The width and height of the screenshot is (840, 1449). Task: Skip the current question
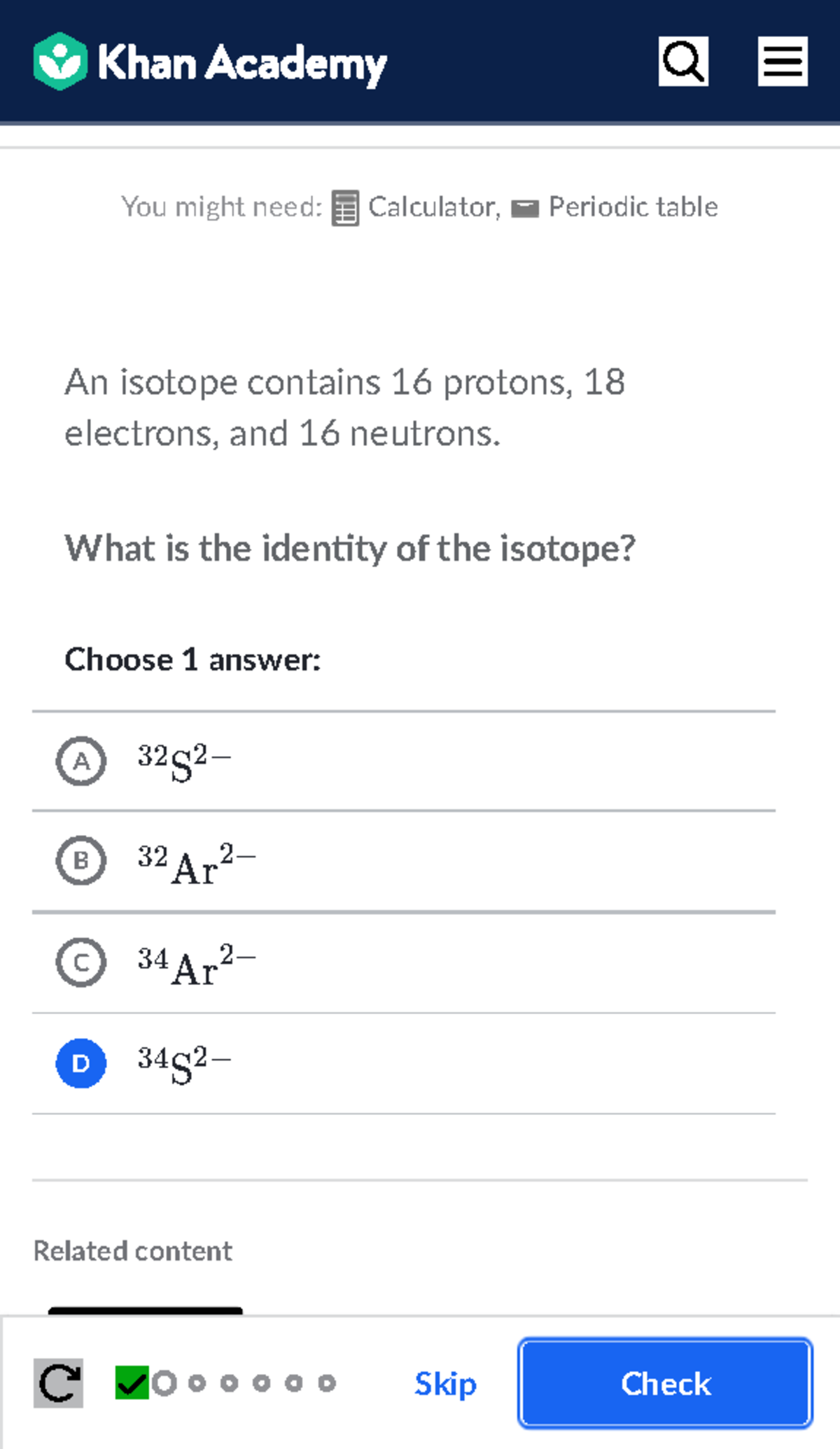click(445, 1383)
